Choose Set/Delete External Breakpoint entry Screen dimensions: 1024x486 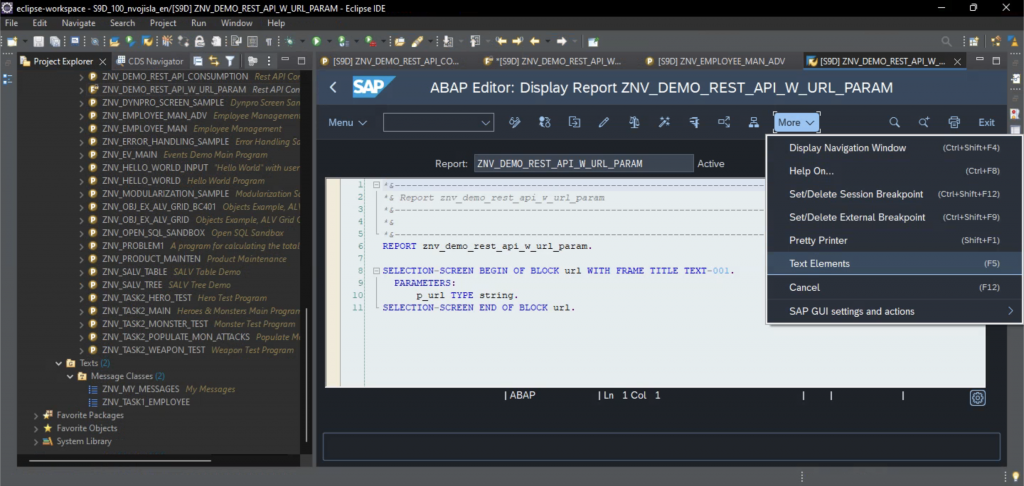(x=894, y=217)
